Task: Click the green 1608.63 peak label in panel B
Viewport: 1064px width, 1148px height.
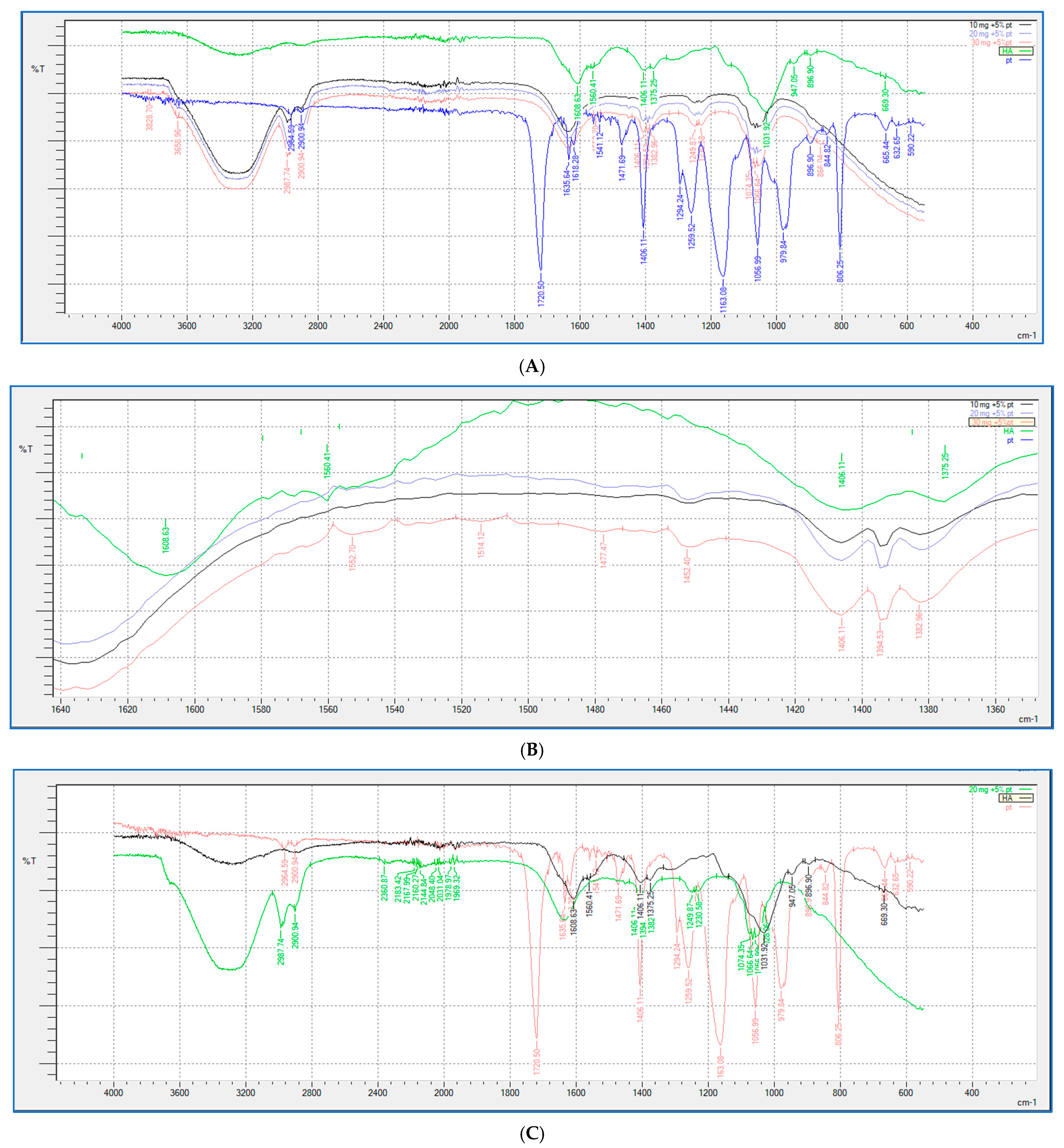Action: point(166,540)
